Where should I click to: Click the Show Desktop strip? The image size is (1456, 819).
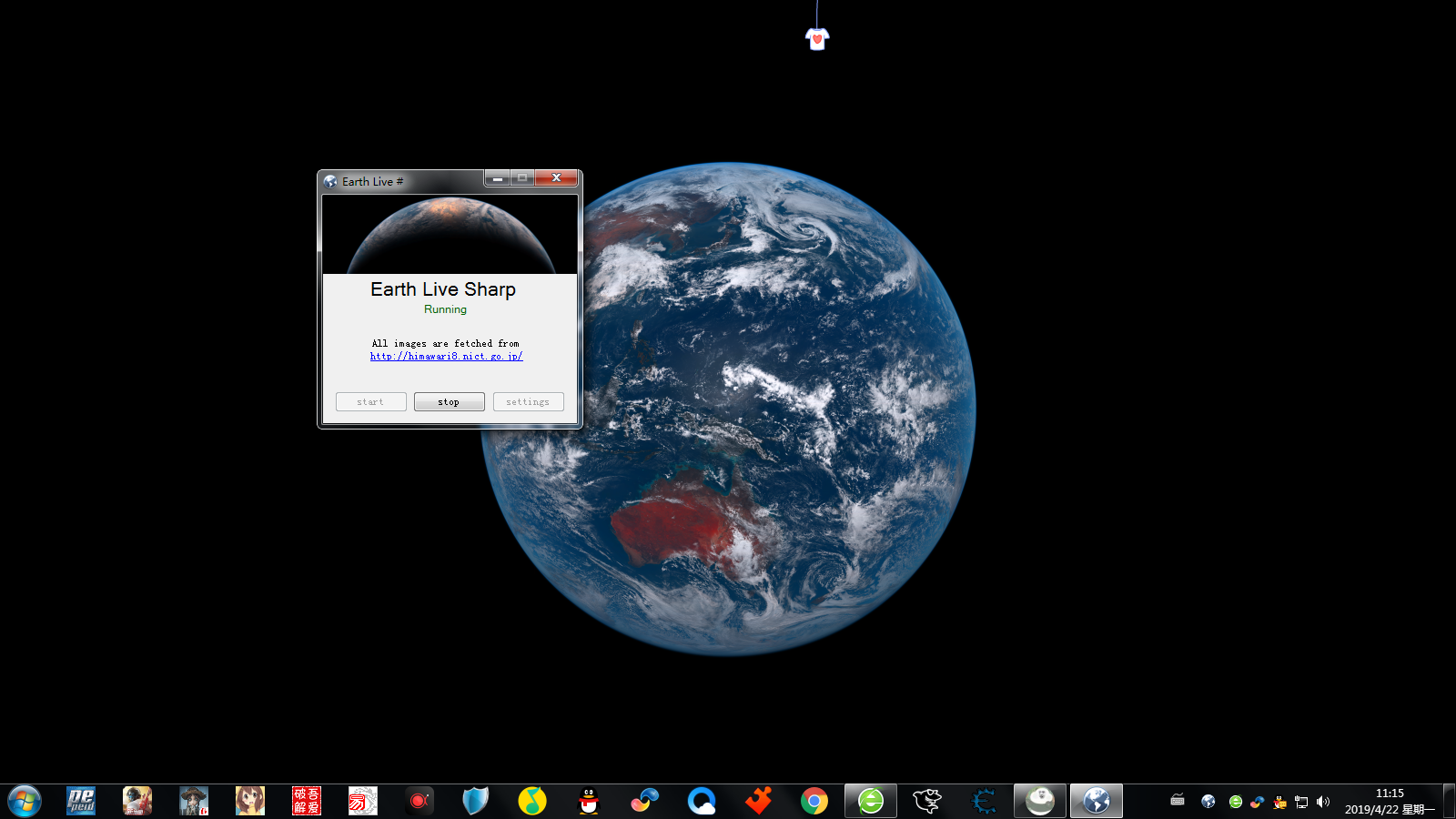(1449, 801)
